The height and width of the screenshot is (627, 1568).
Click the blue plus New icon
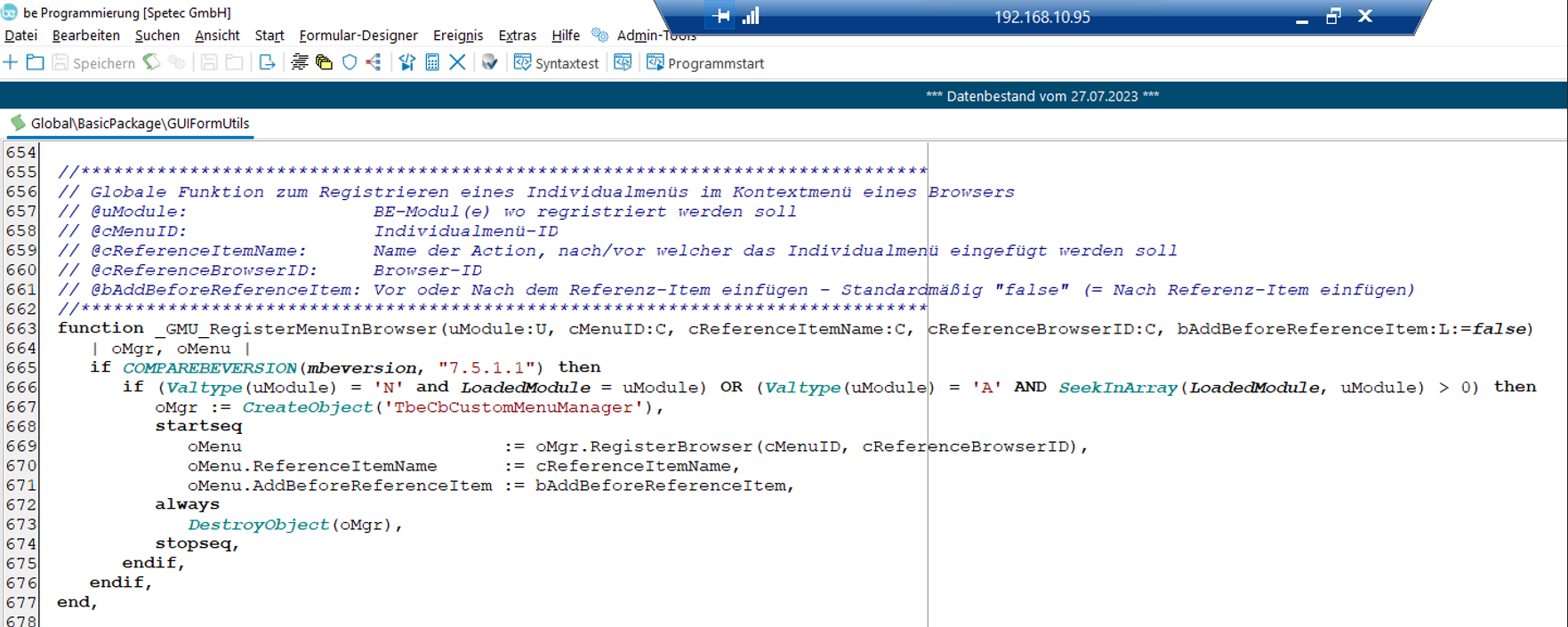pyautogui.click(x=11, y=62)
